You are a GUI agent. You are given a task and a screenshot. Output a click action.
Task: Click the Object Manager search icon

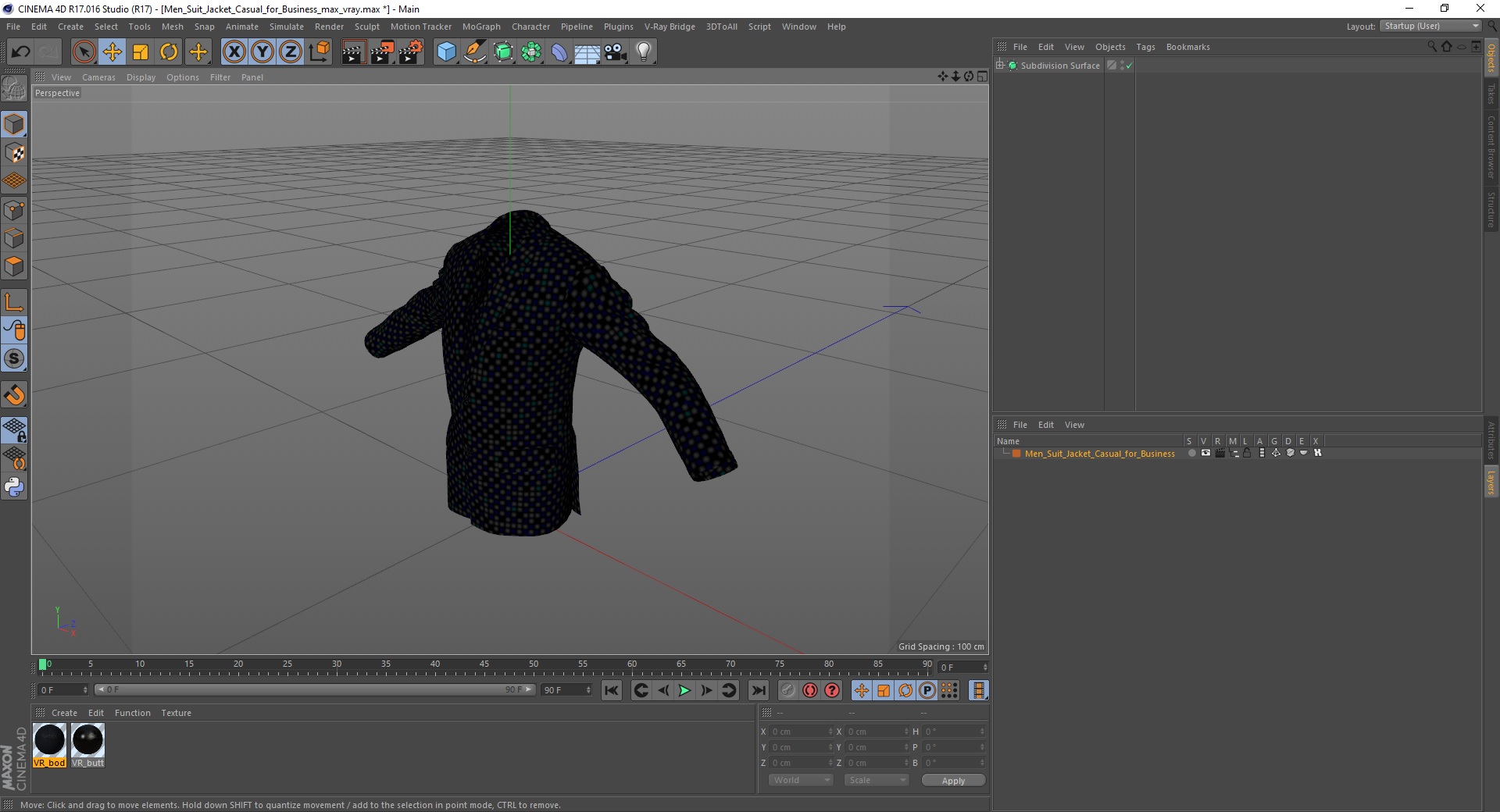(x=1432, y=47)
